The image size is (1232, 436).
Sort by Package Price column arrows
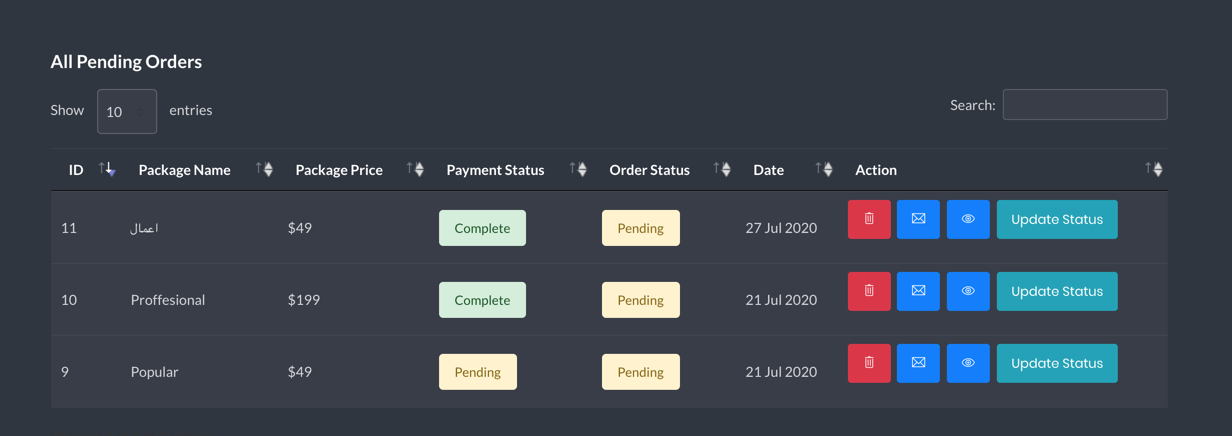415,169
